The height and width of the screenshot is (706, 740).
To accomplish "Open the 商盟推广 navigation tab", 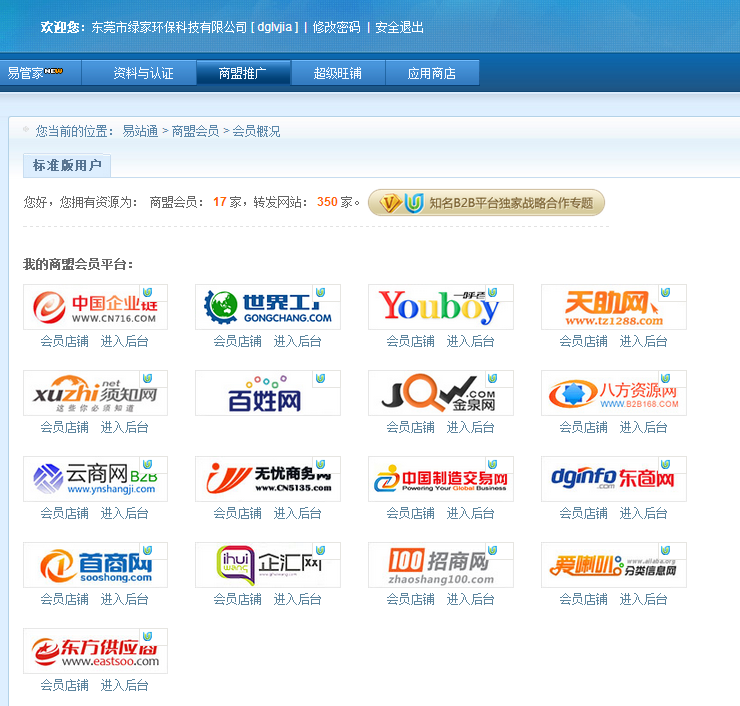I will (244, 73).
